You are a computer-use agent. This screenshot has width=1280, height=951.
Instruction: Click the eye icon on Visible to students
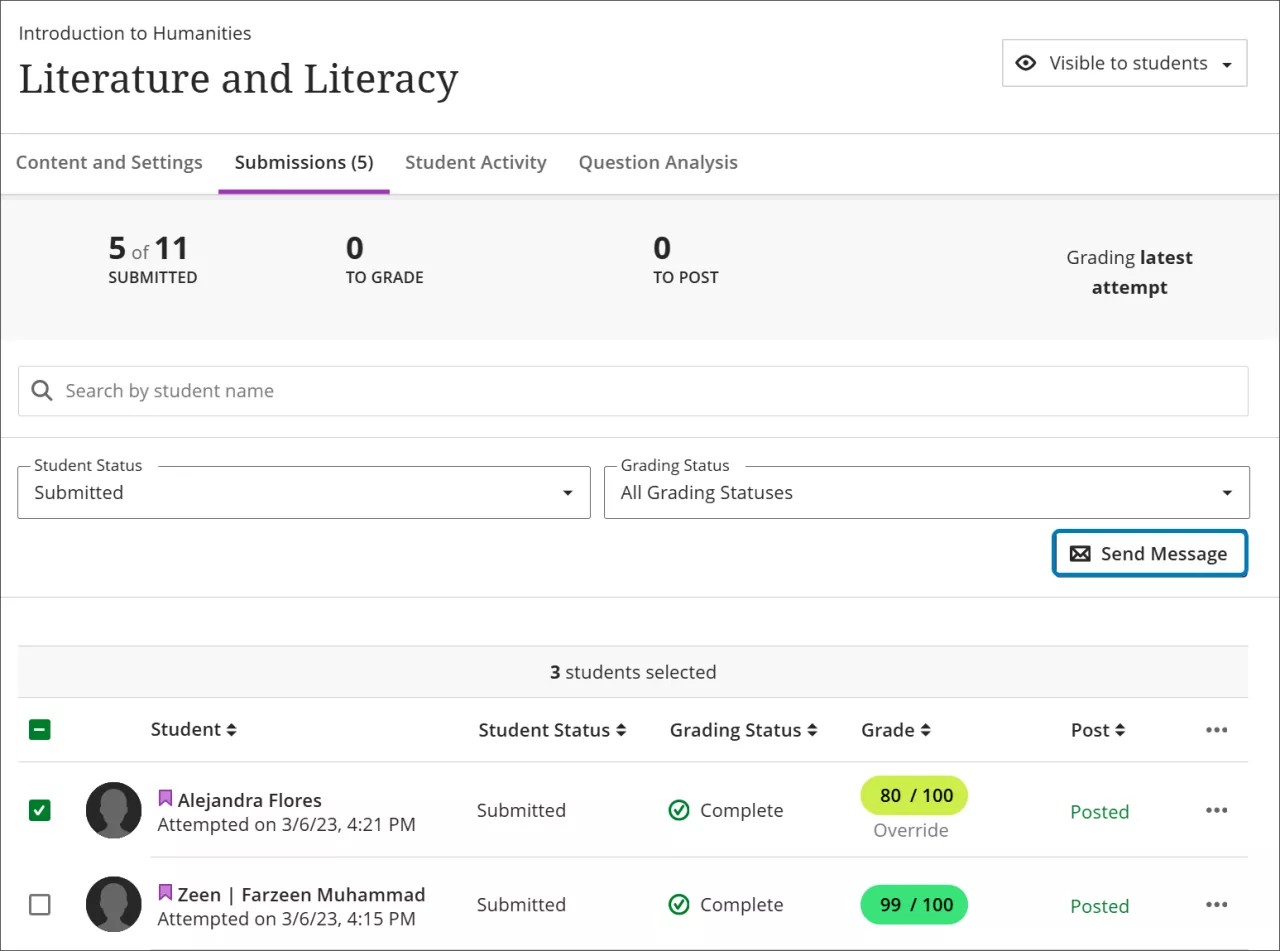tap(1026, 62)
